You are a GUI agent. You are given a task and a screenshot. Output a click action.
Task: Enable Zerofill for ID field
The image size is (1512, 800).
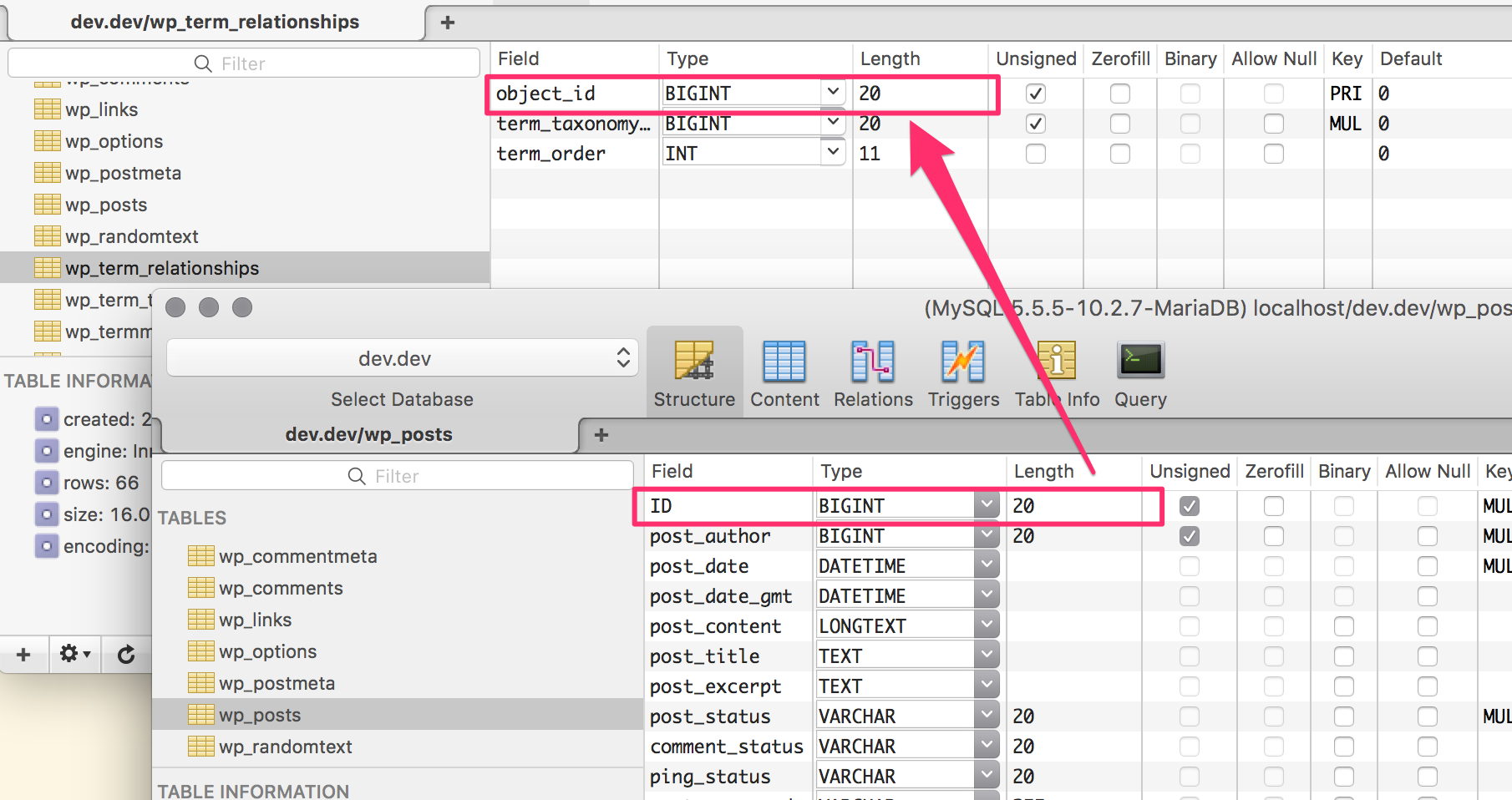1274,506
